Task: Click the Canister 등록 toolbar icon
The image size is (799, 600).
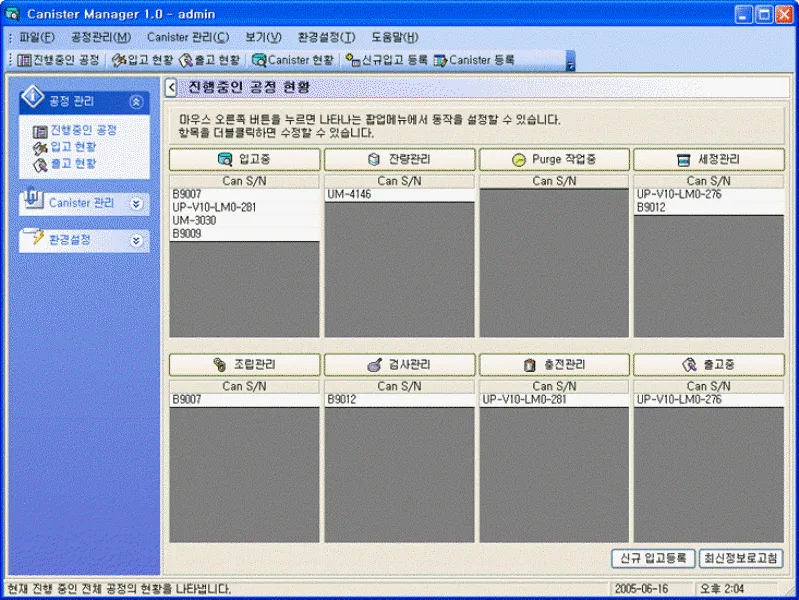Action: [440, 60]
